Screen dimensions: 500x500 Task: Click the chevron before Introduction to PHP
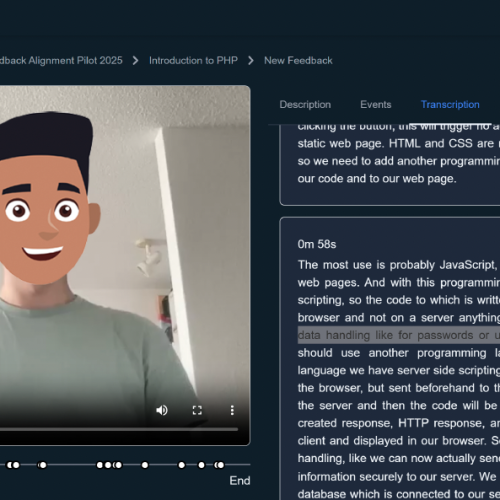click(135, 61)
